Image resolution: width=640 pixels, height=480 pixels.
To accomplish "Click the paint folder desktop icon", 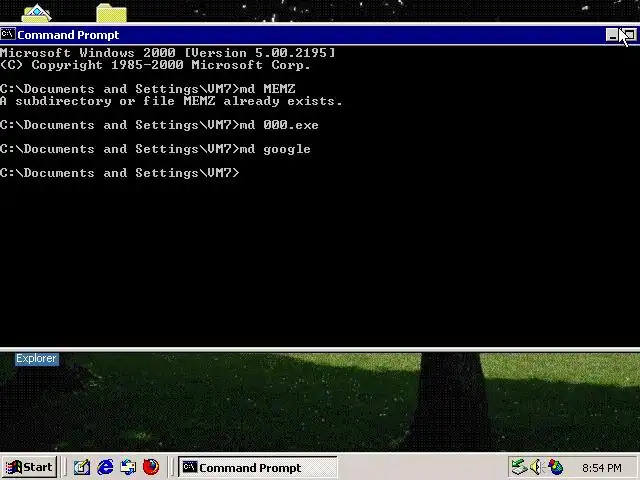I will (x=36, y=13).
